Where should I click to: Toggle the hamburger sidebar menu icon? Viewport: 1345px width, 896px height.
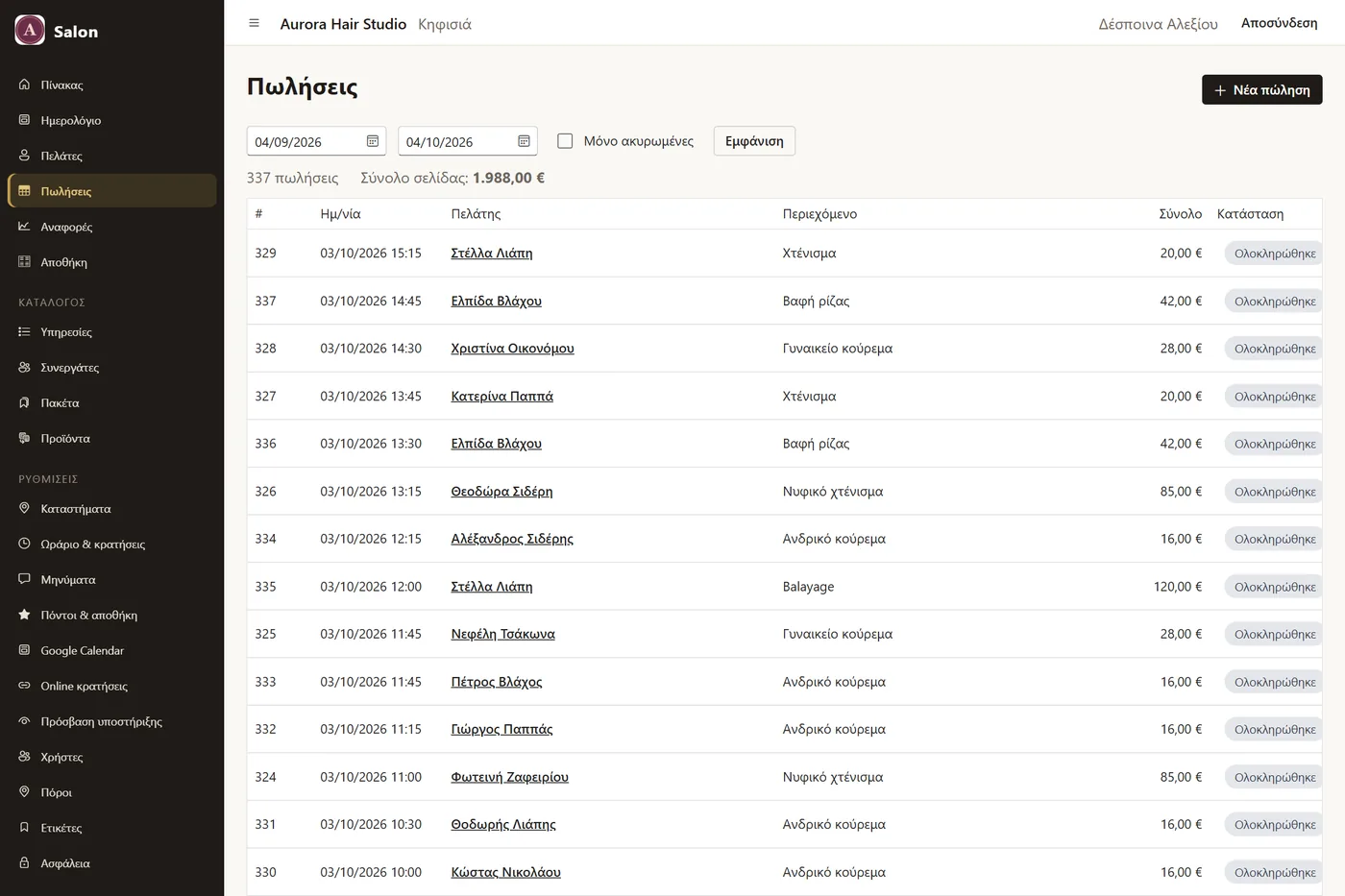(x=254, y=23)
